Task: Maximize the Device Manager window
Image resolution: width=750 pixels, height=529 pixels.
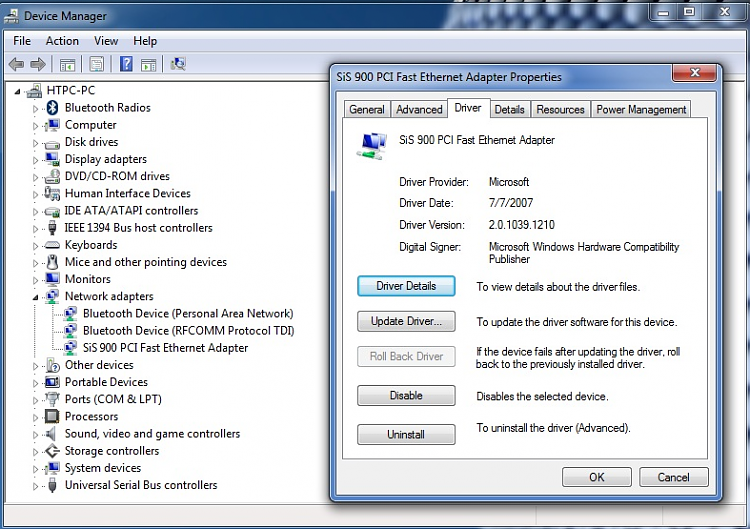Action: click(689, 12)
